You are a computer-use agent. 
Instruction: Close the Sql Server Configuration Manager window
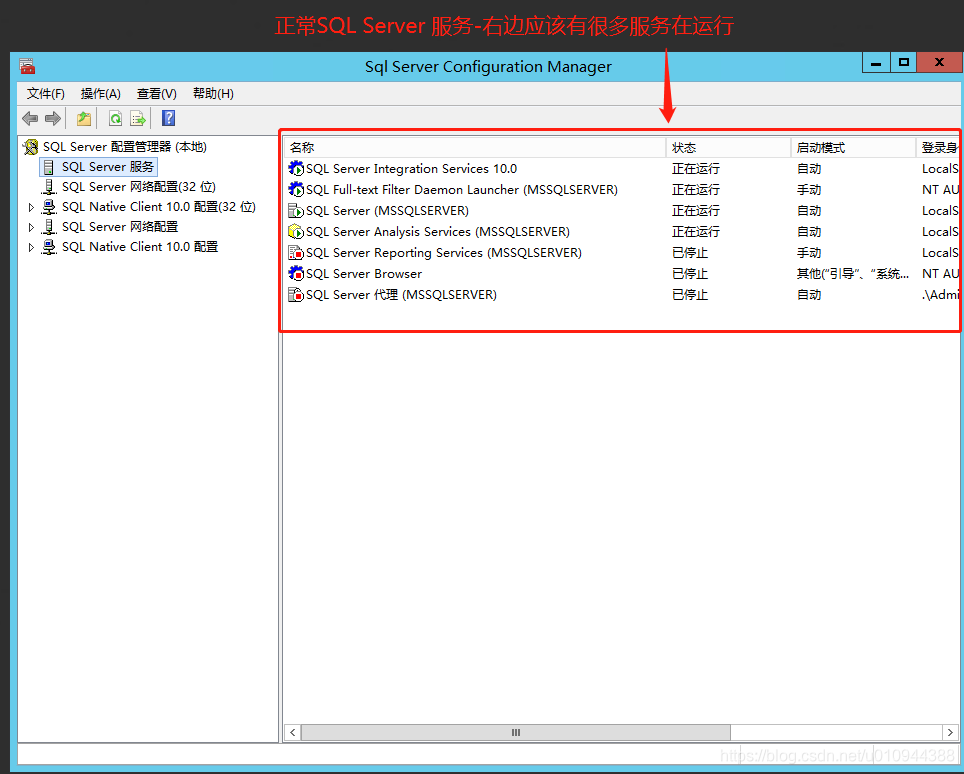click(x=939, y=62)
